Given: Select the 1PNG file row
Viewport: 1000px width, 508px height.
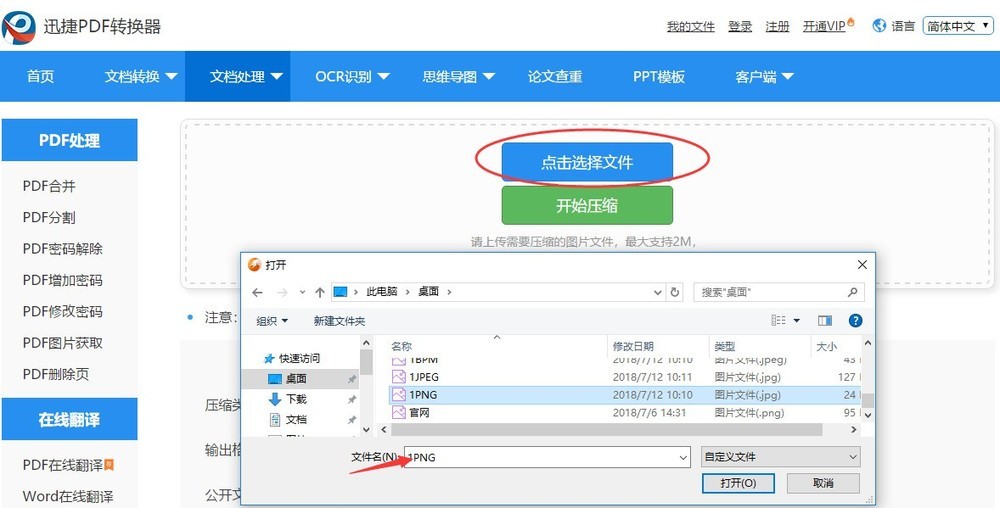Looking at the screenshot, I should coord(624,395).
